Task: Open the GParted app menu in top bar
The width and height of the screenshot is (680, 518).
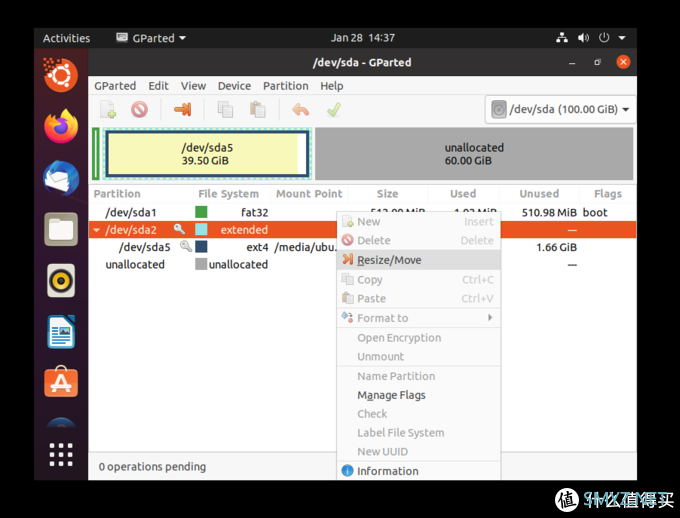Action: 151,38
